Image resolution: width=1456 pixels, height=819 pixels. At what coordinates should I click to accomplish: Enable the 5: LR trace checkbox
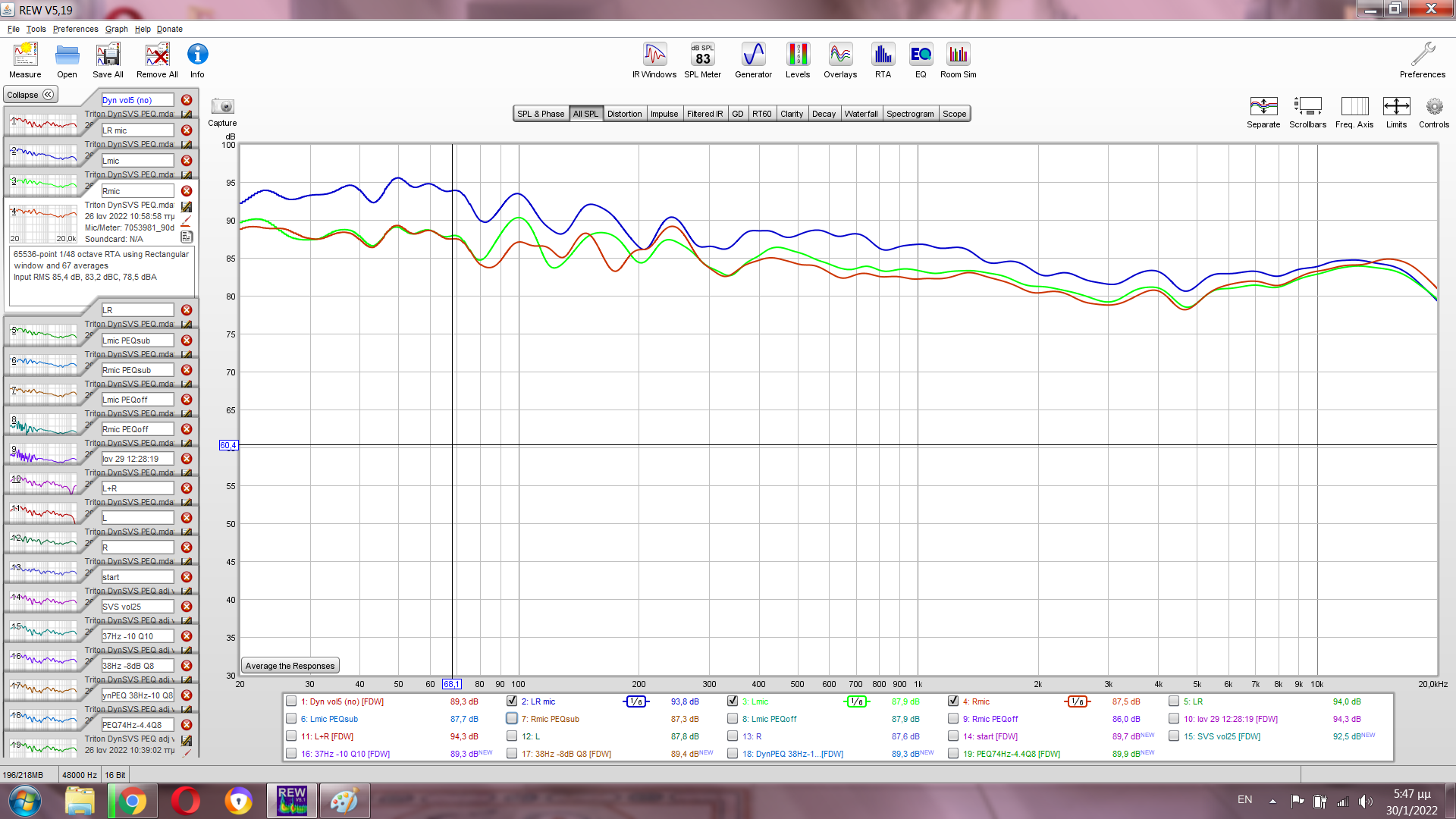1174,701
